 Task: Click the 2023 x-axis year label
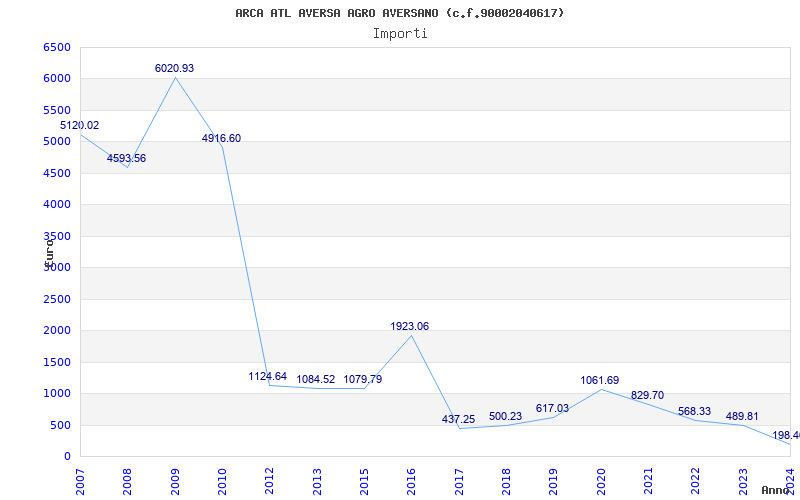[743, 482]
